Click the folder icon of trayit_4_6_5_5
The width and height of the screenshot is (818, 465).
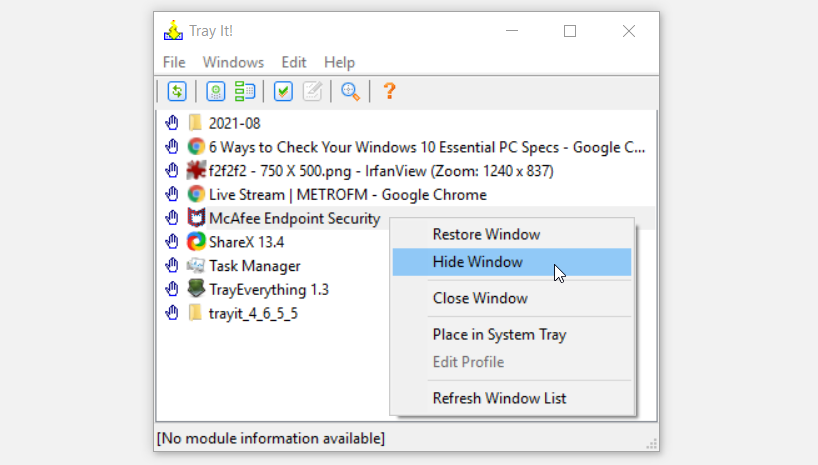click(x=195, y=313)
